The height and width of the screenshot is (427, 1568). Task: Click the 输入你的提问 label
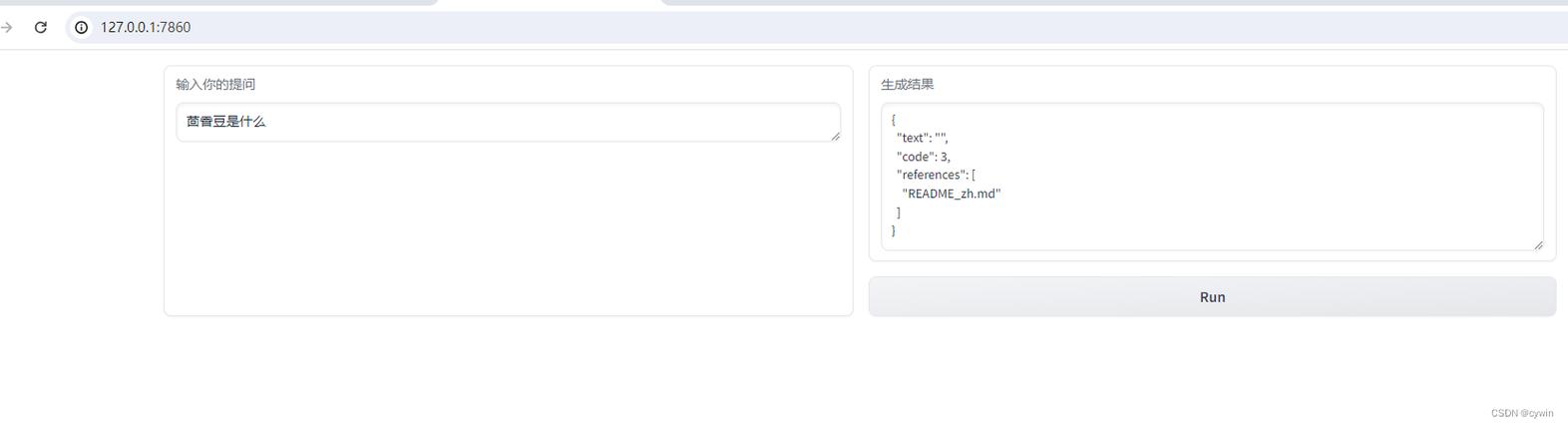215,84
